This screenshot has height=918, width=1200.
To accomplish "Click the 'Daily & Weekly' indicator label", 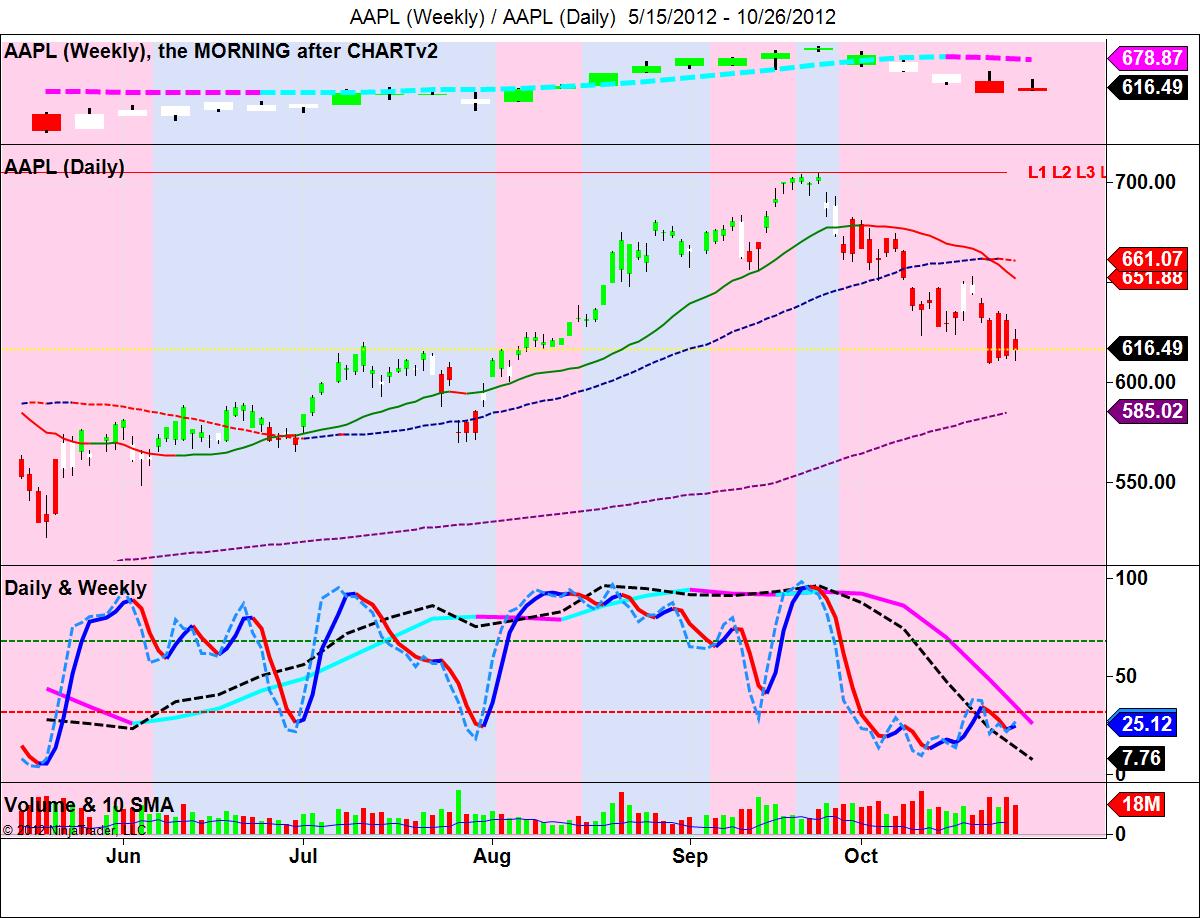I will (76, 588).
